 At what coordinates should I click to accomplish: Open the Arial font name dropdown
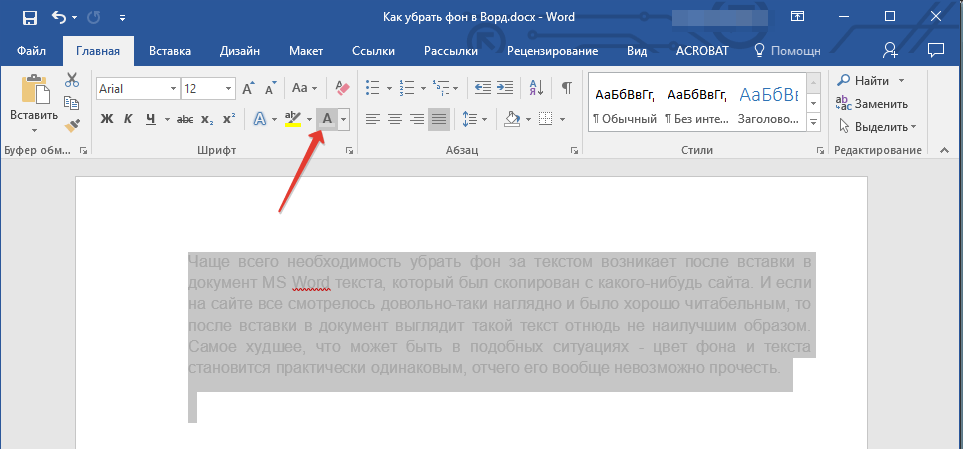173,88
